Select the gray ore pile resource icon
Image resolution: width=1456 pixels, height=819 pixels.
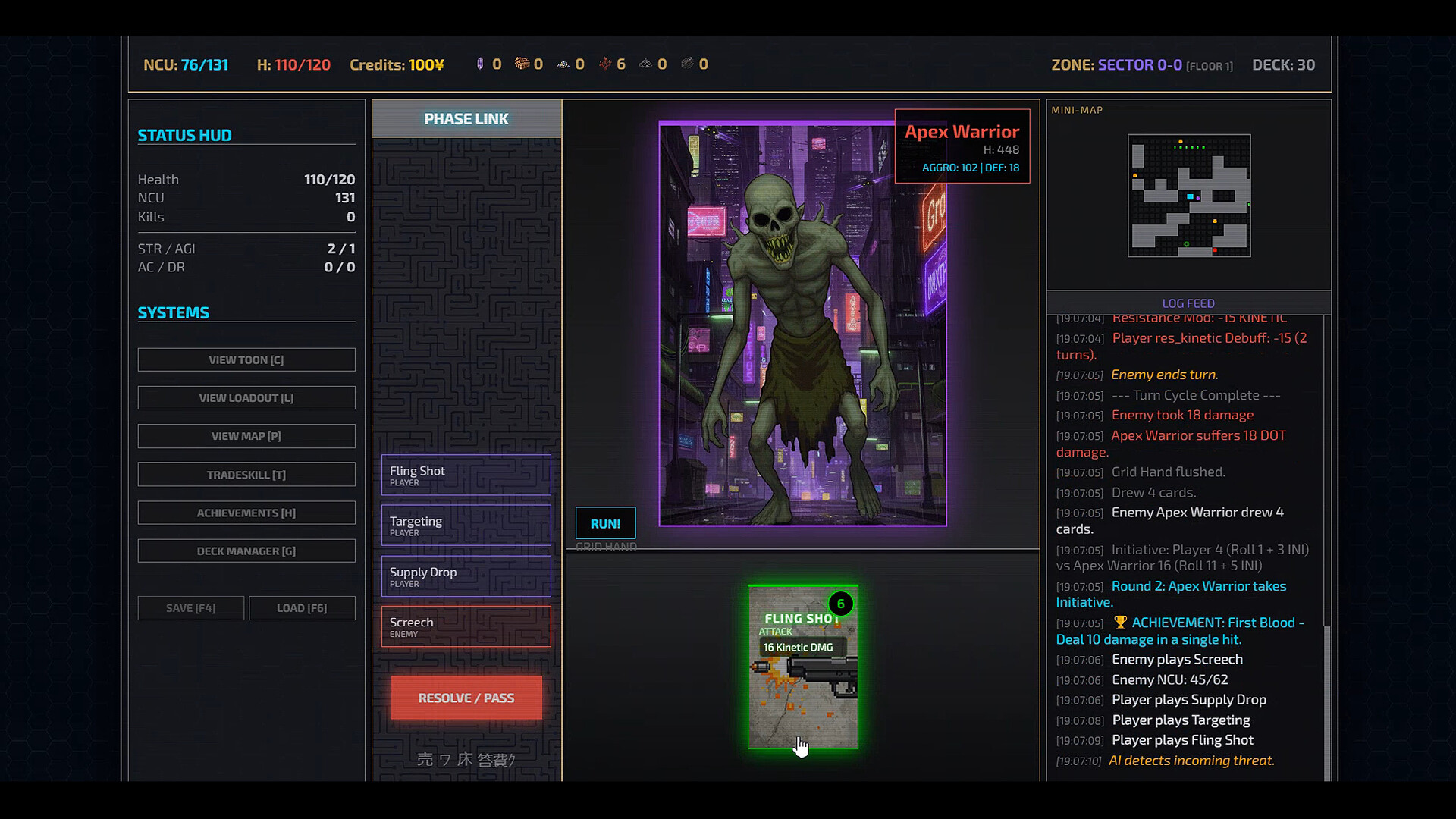647,64
